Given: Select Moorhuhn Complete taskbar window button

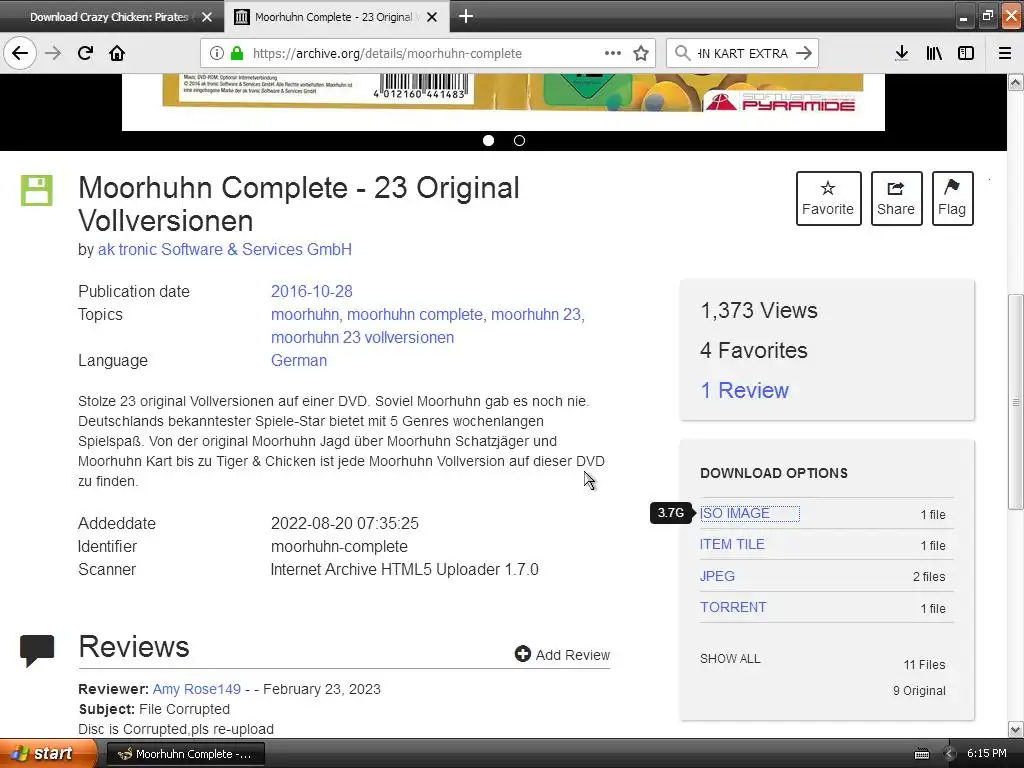Looking at the screenshot, I should tap(185, 754).
